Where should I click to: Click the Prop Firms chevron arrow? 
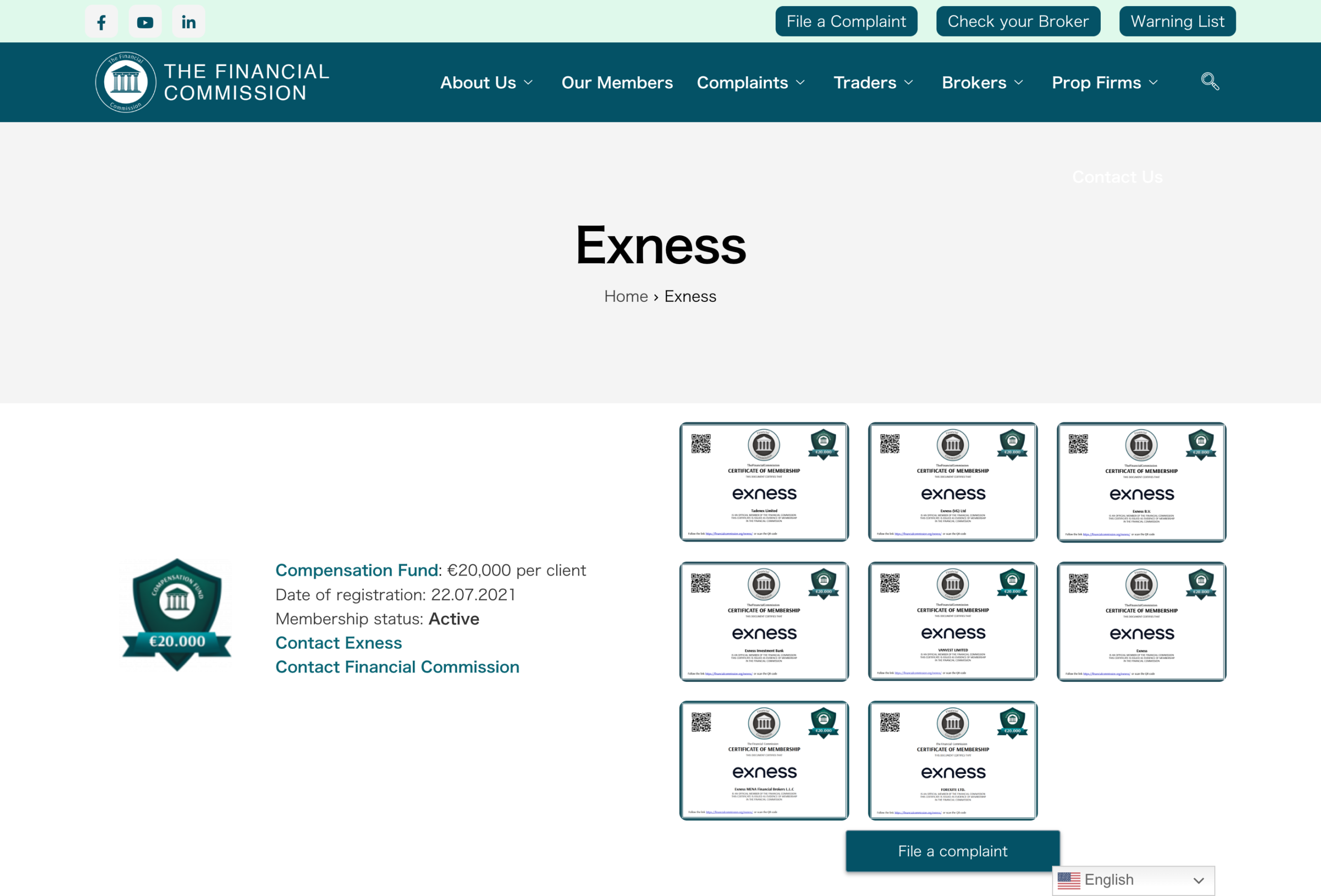[1153, 83]
